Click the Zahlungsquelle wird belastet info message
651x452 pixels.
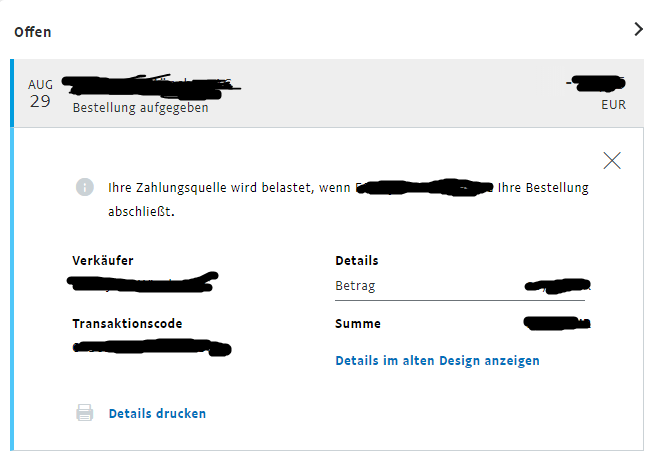click(348, 199)
